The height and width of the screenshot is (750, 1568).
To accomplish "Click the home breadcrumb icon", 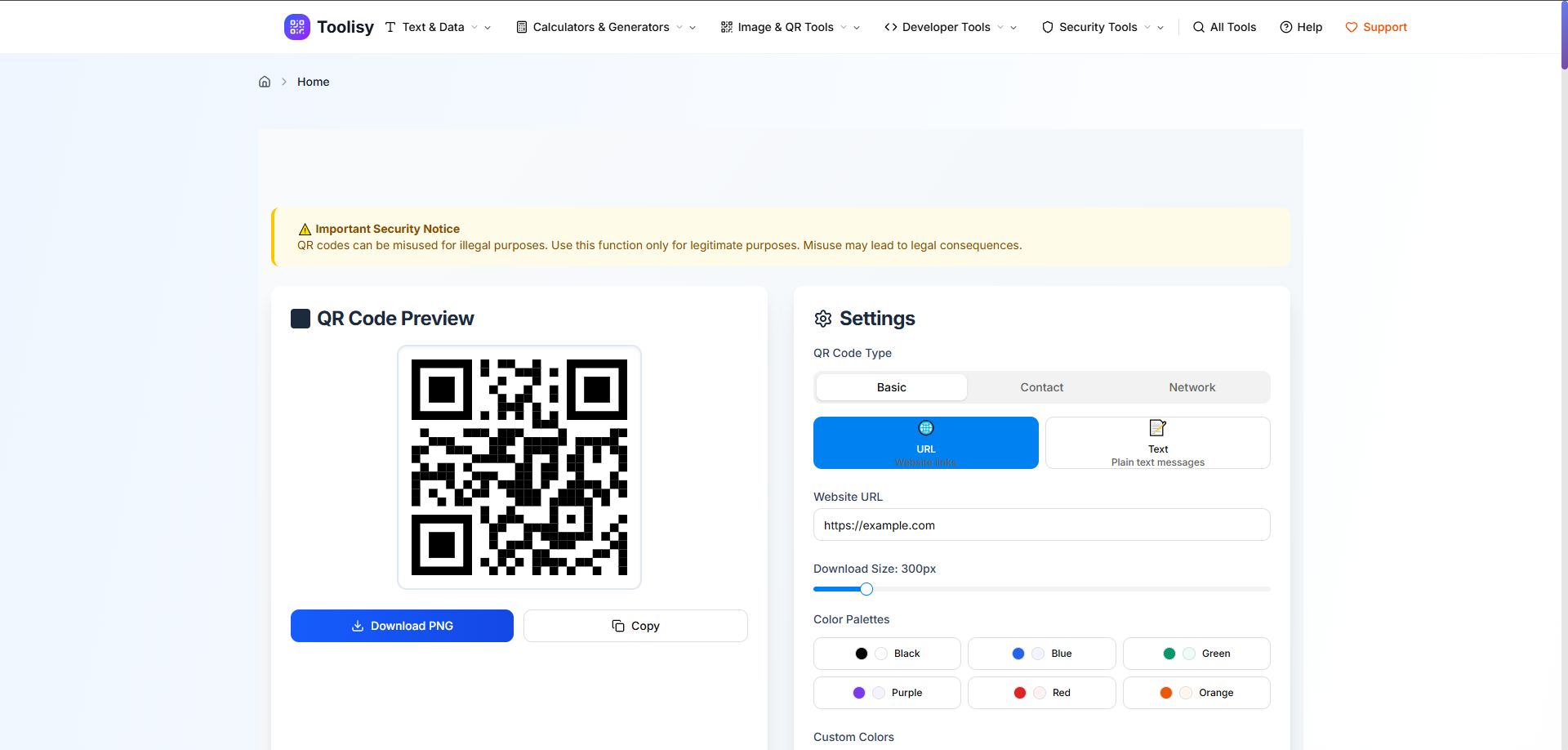I will [x=265, y=82].
